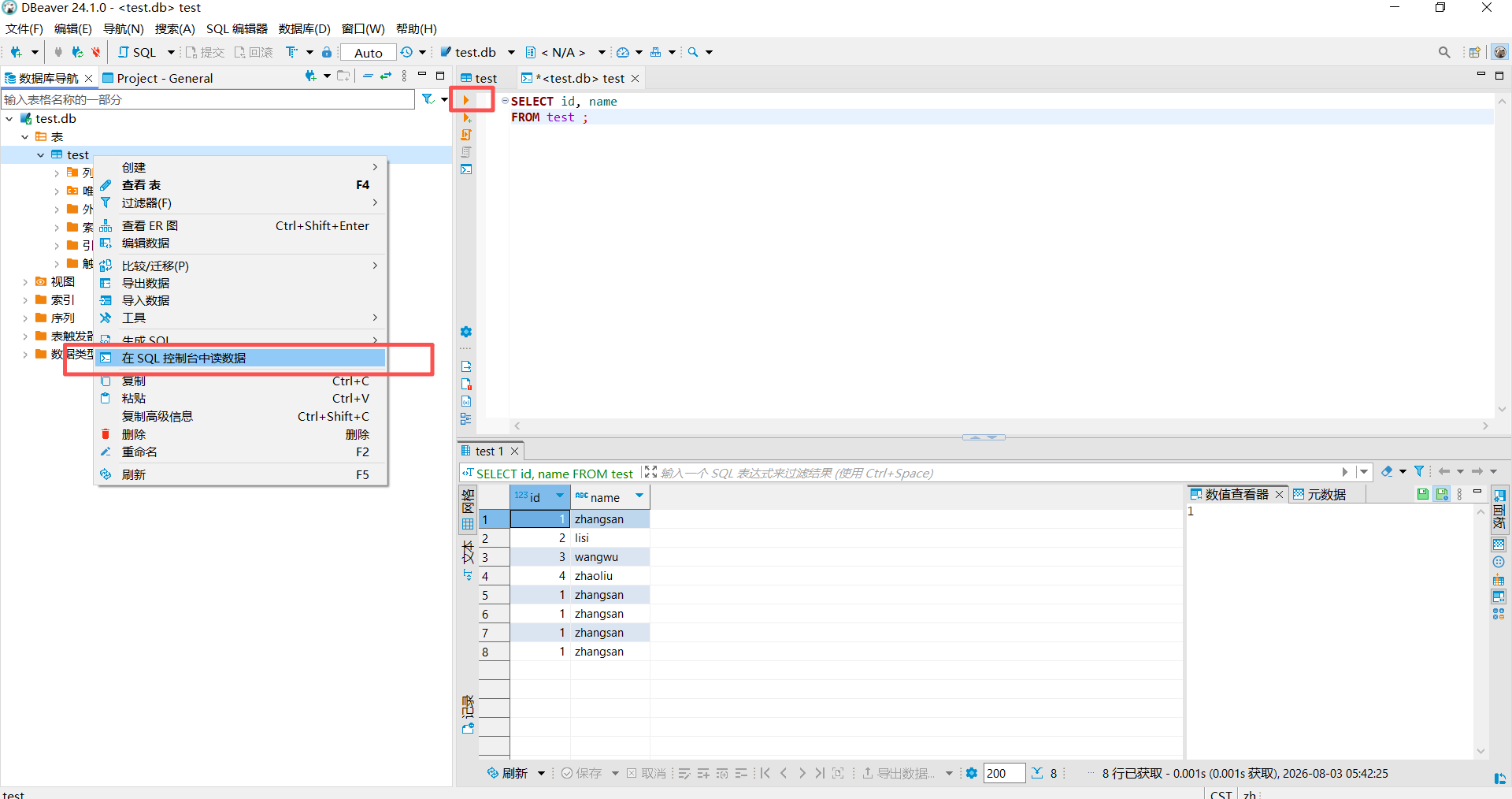1512x799 pixels.
Task: Choose 在 SQL 控制台中读数据 from context menu
Action: 241,359
